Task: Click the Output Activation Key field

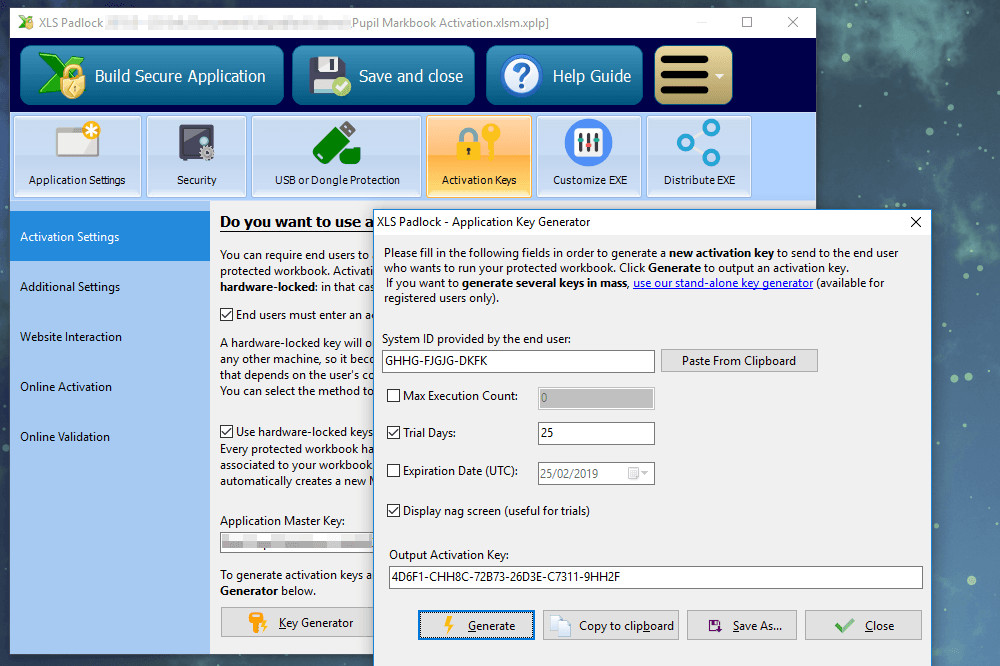Action: coord(656,577)
